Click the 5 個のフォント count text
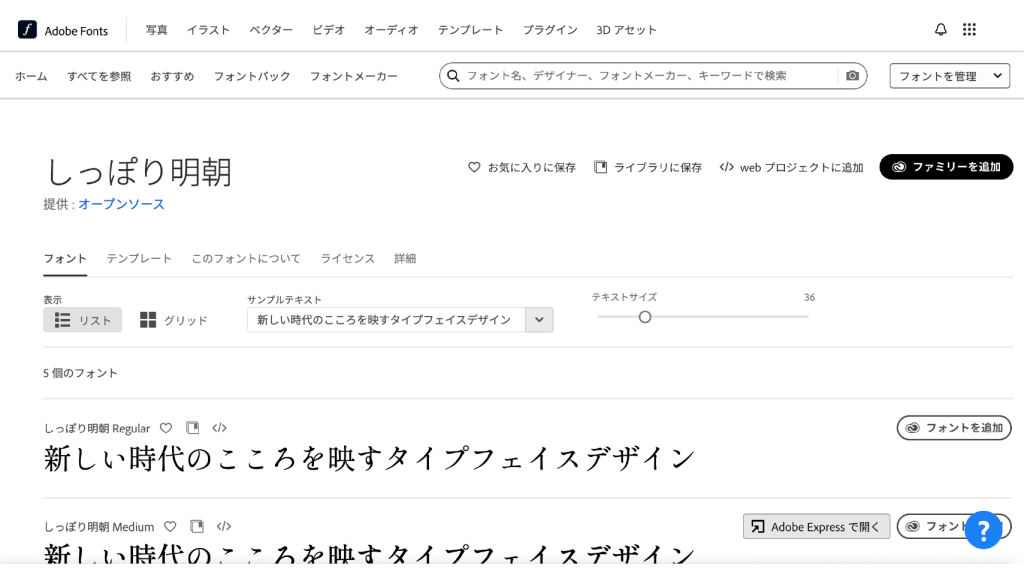Image resolution: width=1024 pixels, height=575 pixels. (80, 373)
